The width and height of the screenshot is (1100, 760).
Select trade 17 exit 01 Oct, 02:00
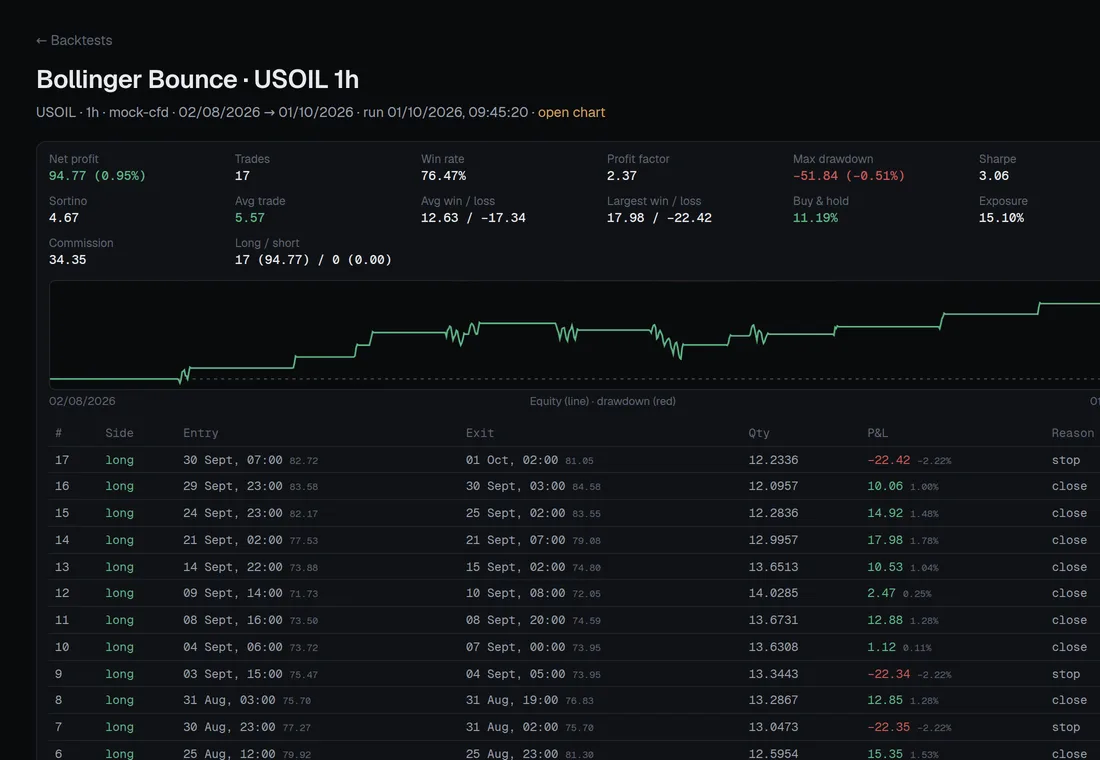[512, 460]
